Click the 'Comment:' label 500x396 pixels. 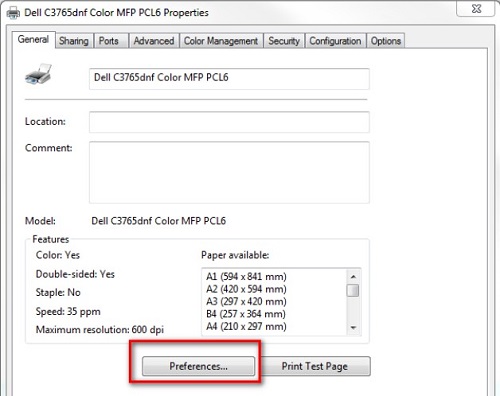point(49,148)
